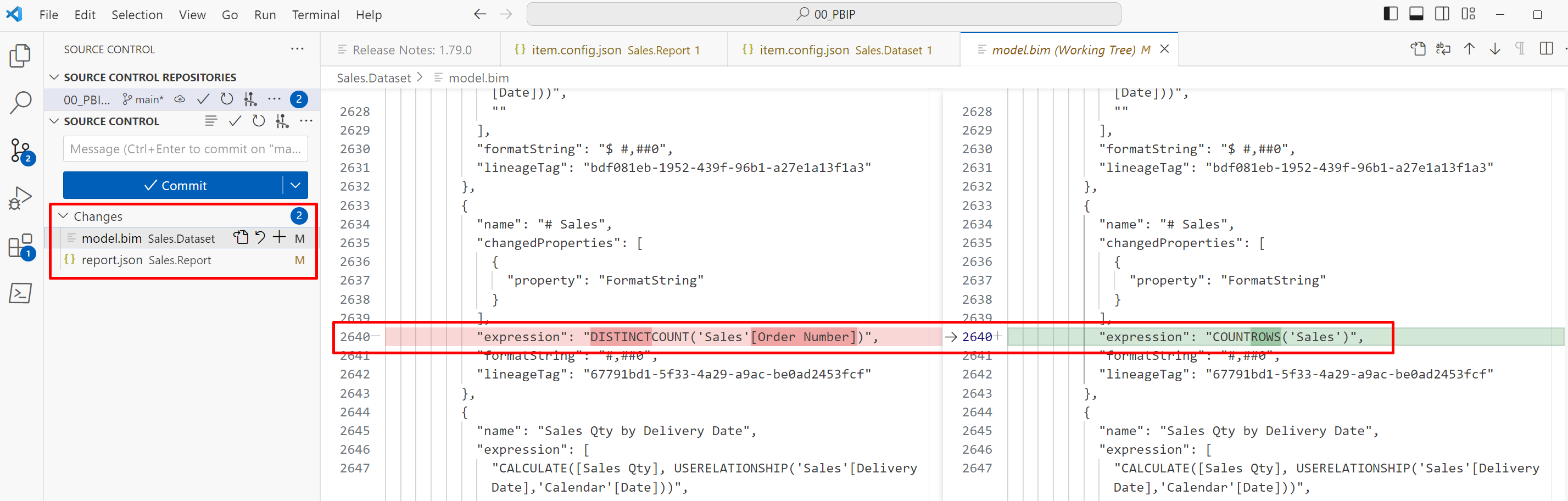The image size is (1568, 501).
Task: Discard changes to model.bim
Action: click(260, 237)
